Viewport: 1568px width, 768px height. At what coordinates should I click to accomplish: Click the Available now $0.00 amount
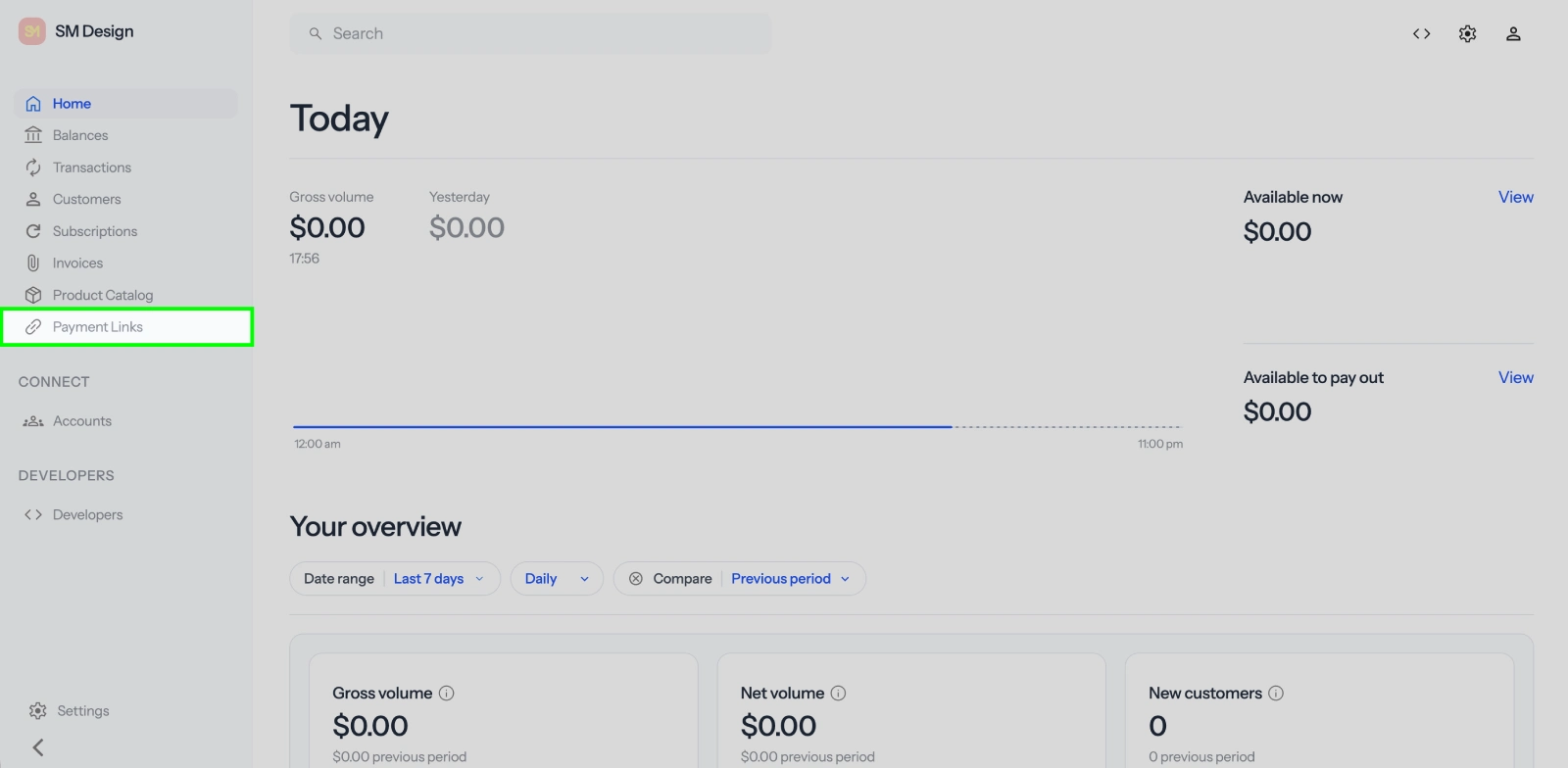click(1277, 231)
